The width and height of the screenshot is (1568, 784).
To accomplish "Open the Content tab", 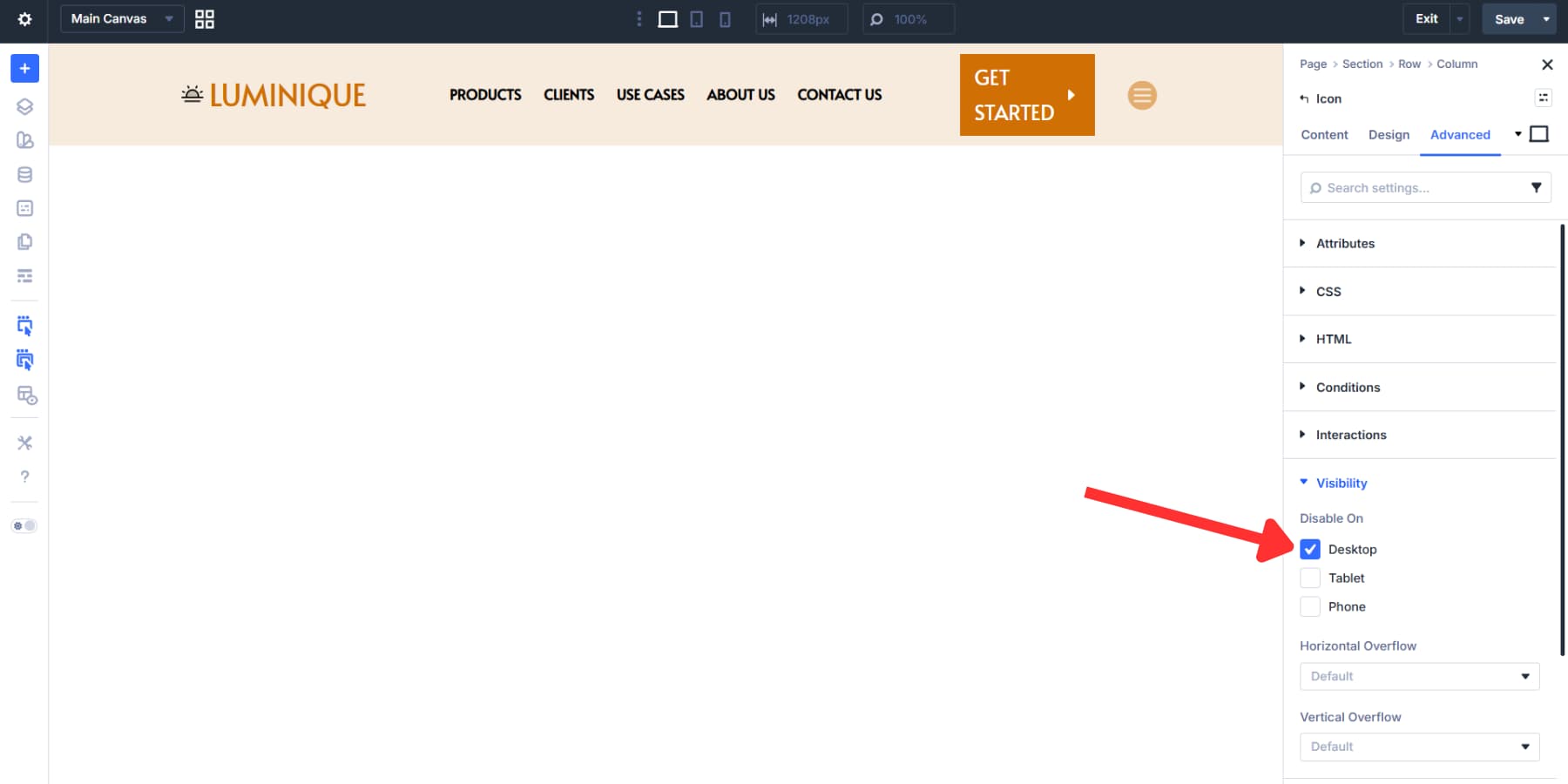I will (x=1324, y=135).
